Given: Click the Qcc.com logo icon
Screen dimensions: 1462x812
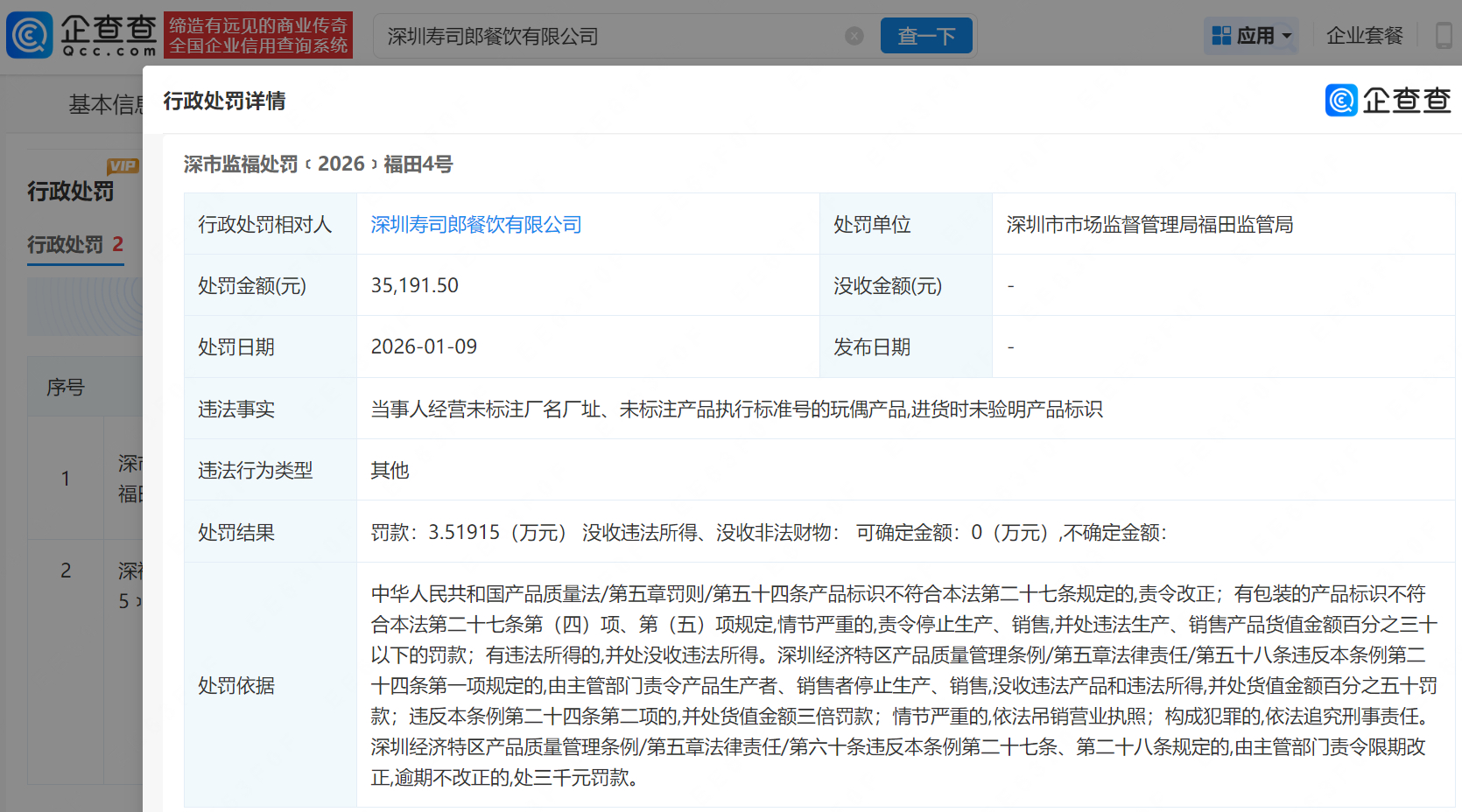Looking at the screenshot, I should (x=30, y=35).
